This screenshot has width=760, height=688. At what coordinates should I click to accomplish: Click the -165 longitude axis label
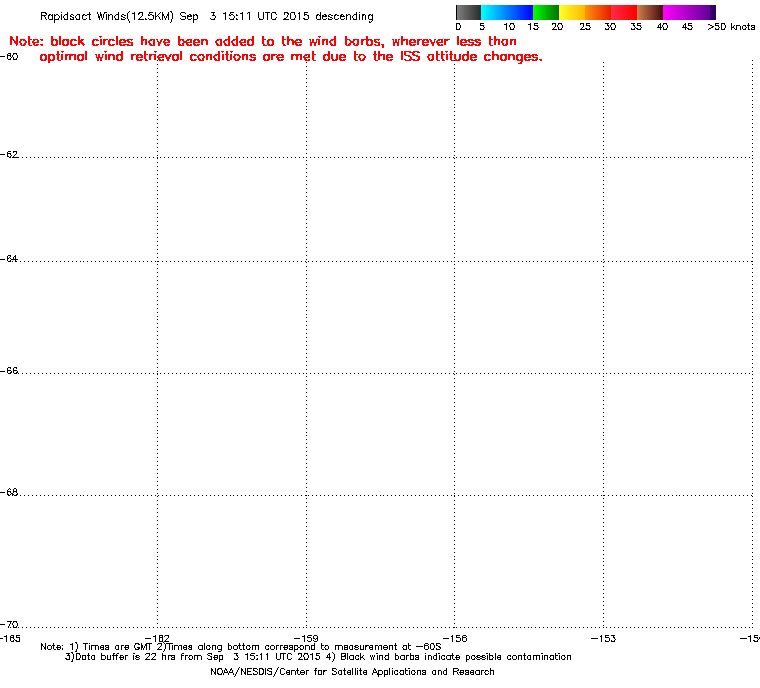click(10, 638)
